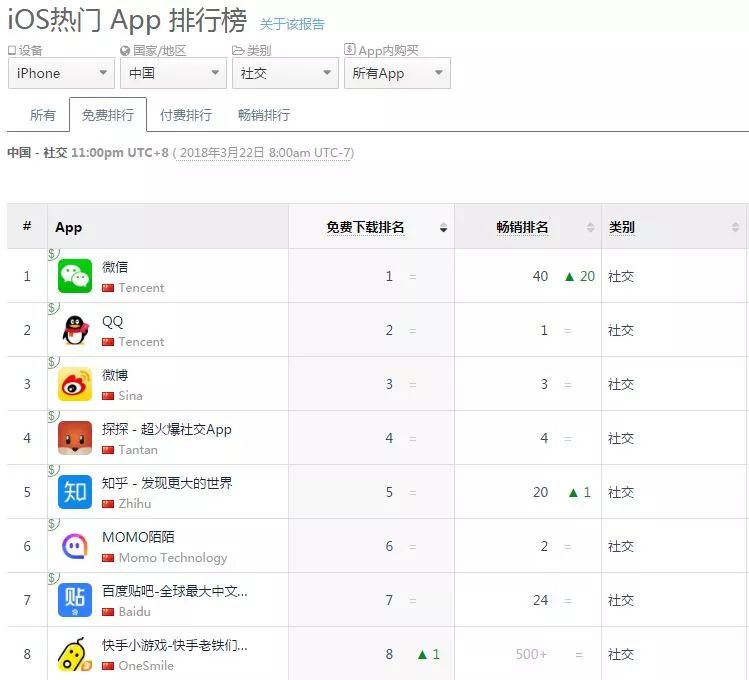Screen dimensions: 749x680
Task: Click Tencent publisher under 微信
Action: [141, 288]
